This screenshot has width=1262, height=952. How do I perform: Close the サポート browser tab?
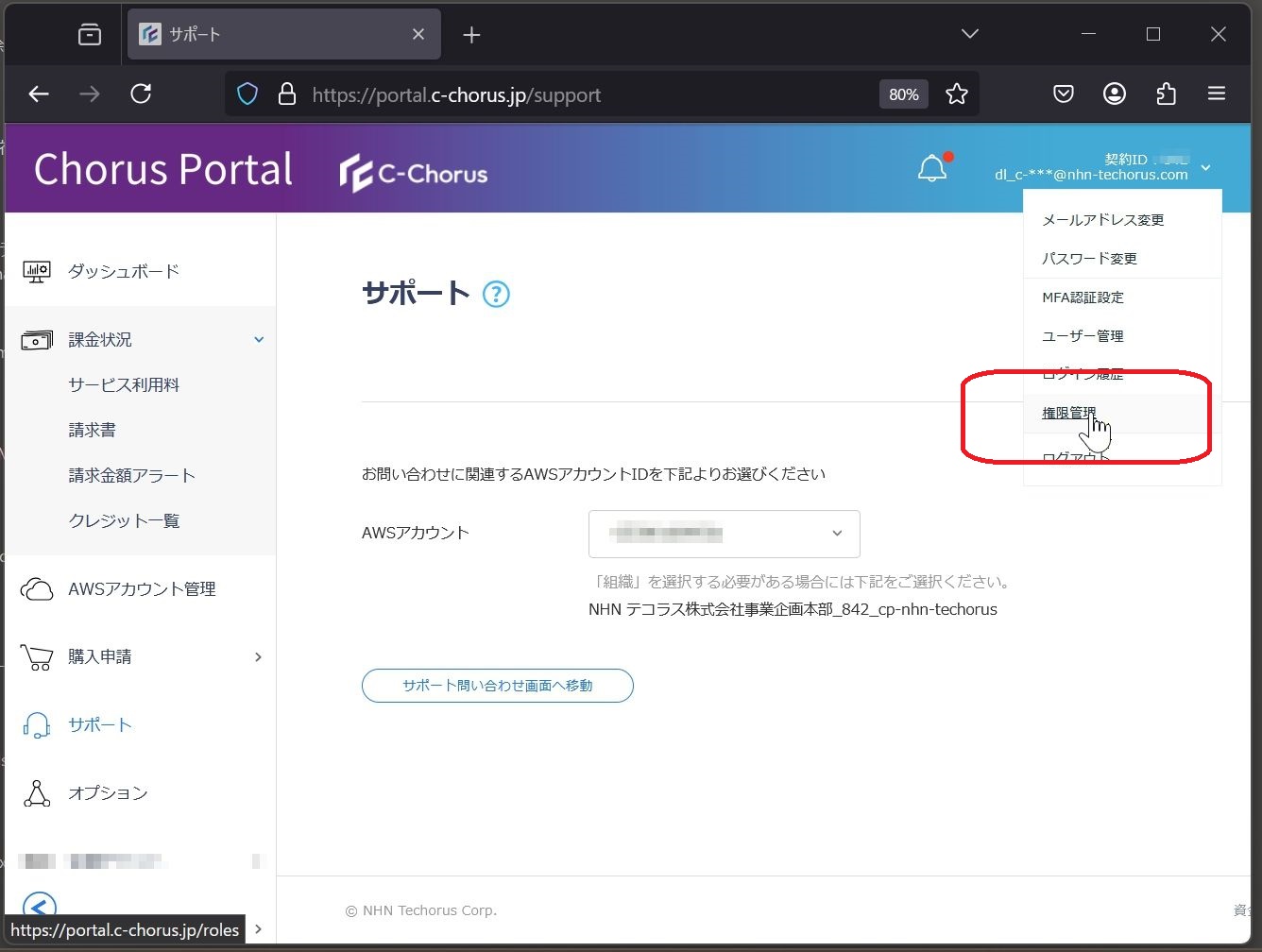418,34
